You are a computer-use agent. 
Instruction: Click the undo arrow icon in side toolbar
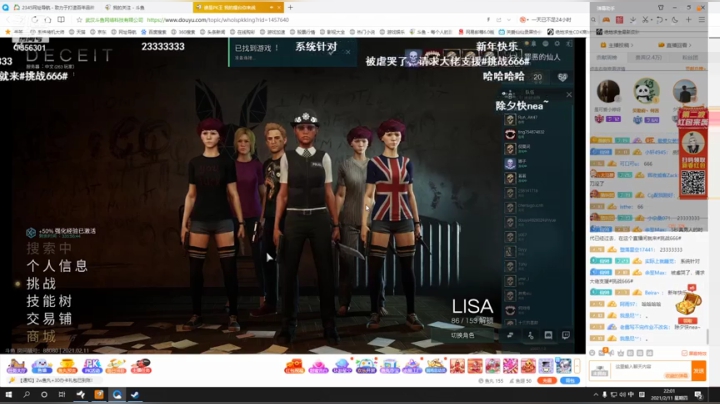(x=660, y=20)
